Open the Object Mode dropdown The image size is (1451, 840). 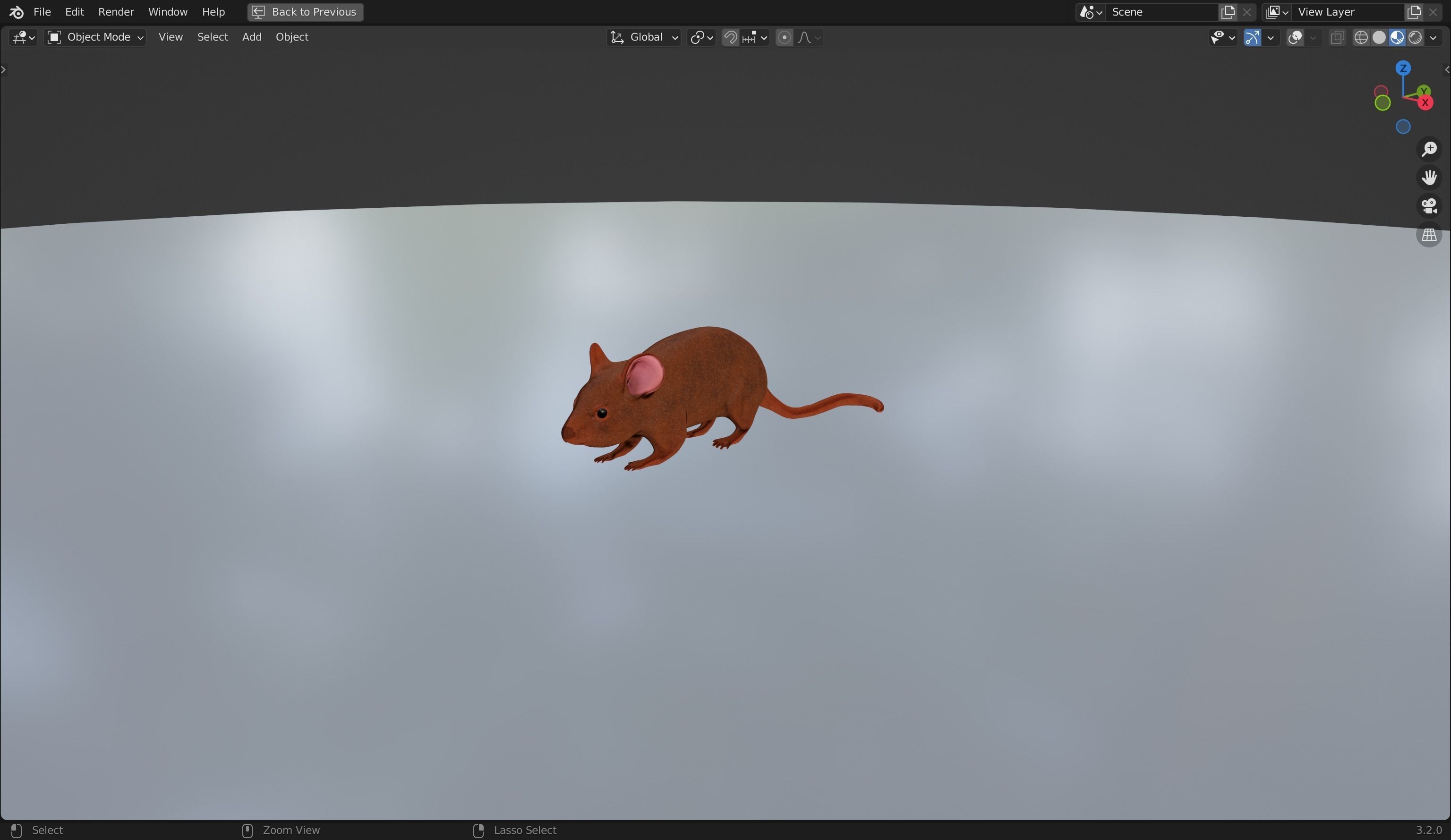[95, 37]
